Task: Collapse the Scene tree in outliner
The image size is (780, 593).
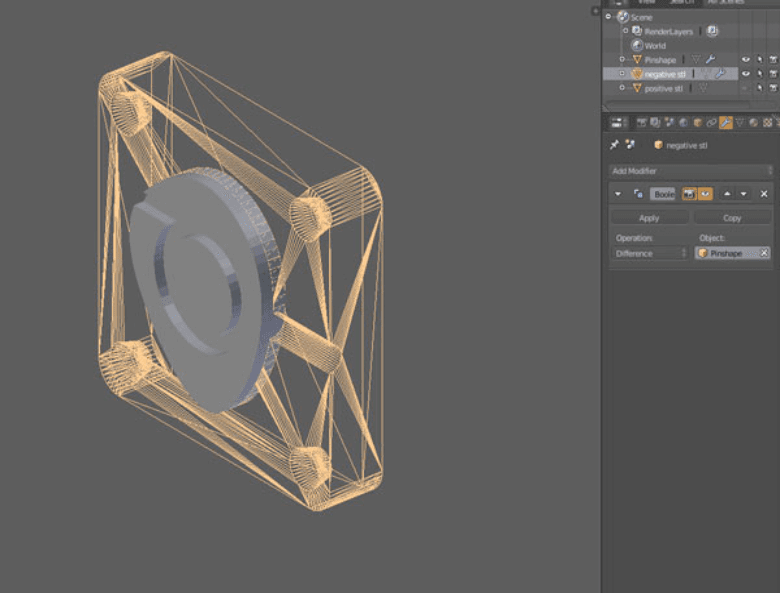Action: [x=610, y=17]
